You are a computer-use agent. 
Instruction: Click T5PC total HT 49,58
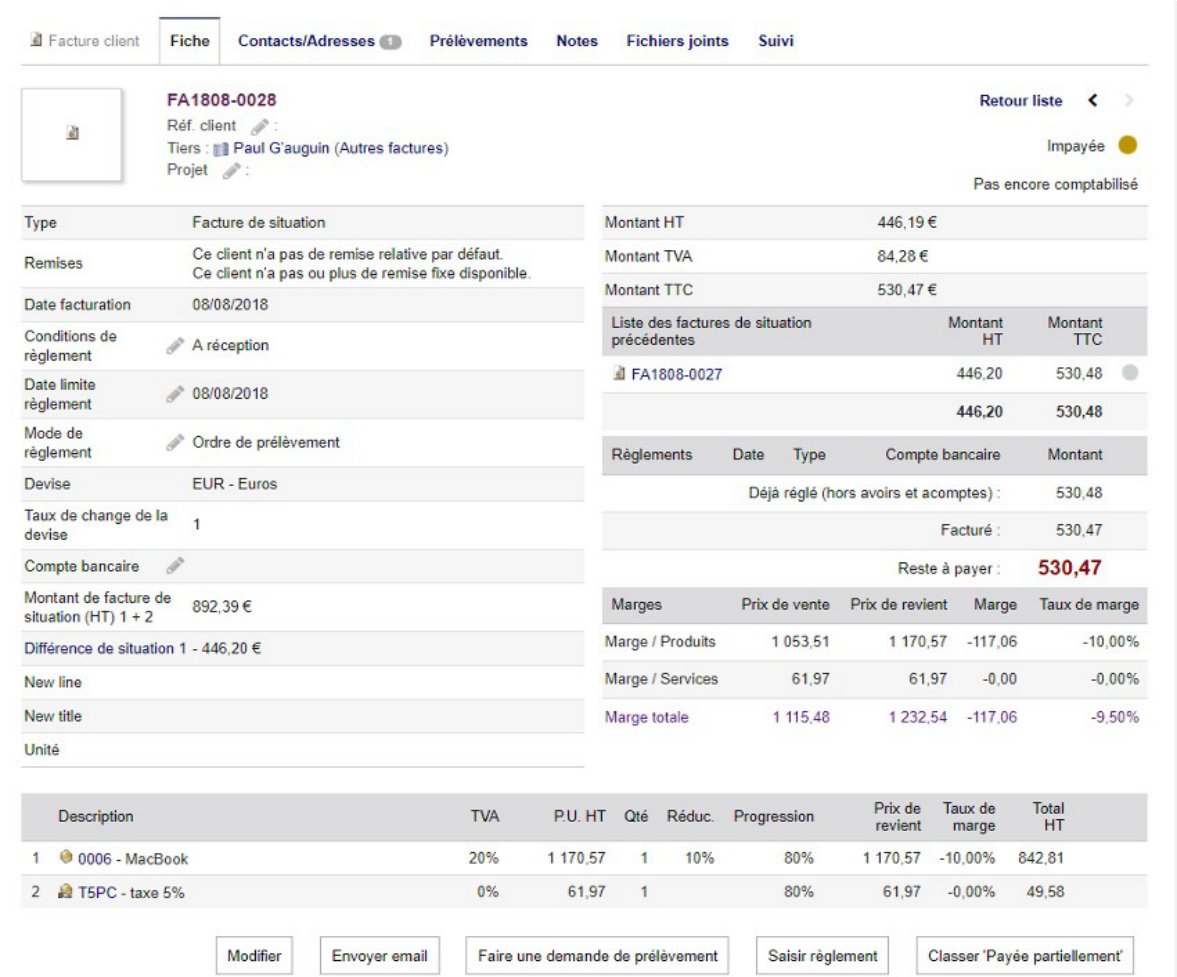tap(1046, 891)
